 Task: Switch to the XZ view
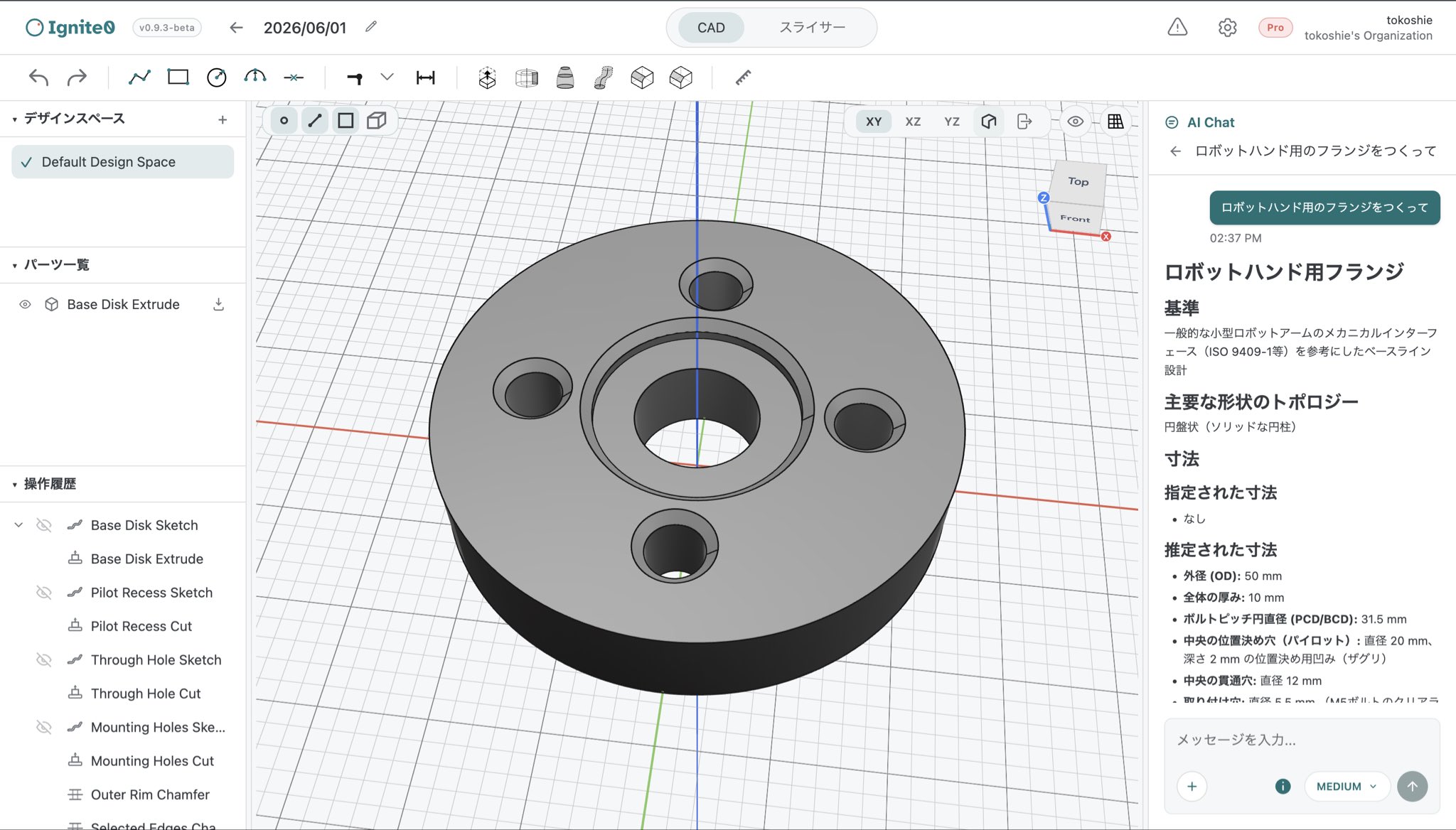click(913, 122)
